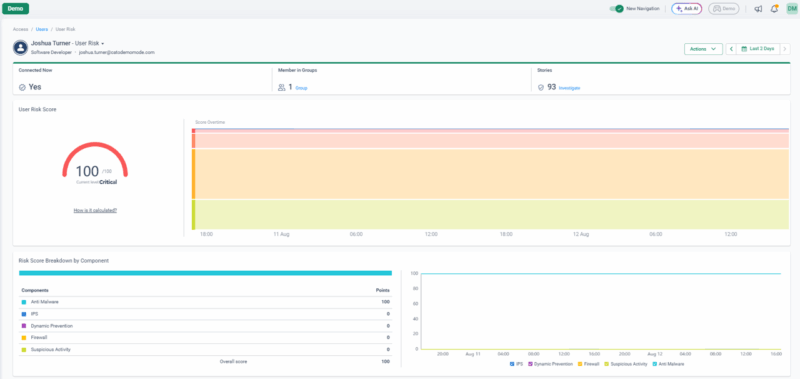Click Joshua Turner's profile avatar icon

pyautogui.click(x=20, y=47)
